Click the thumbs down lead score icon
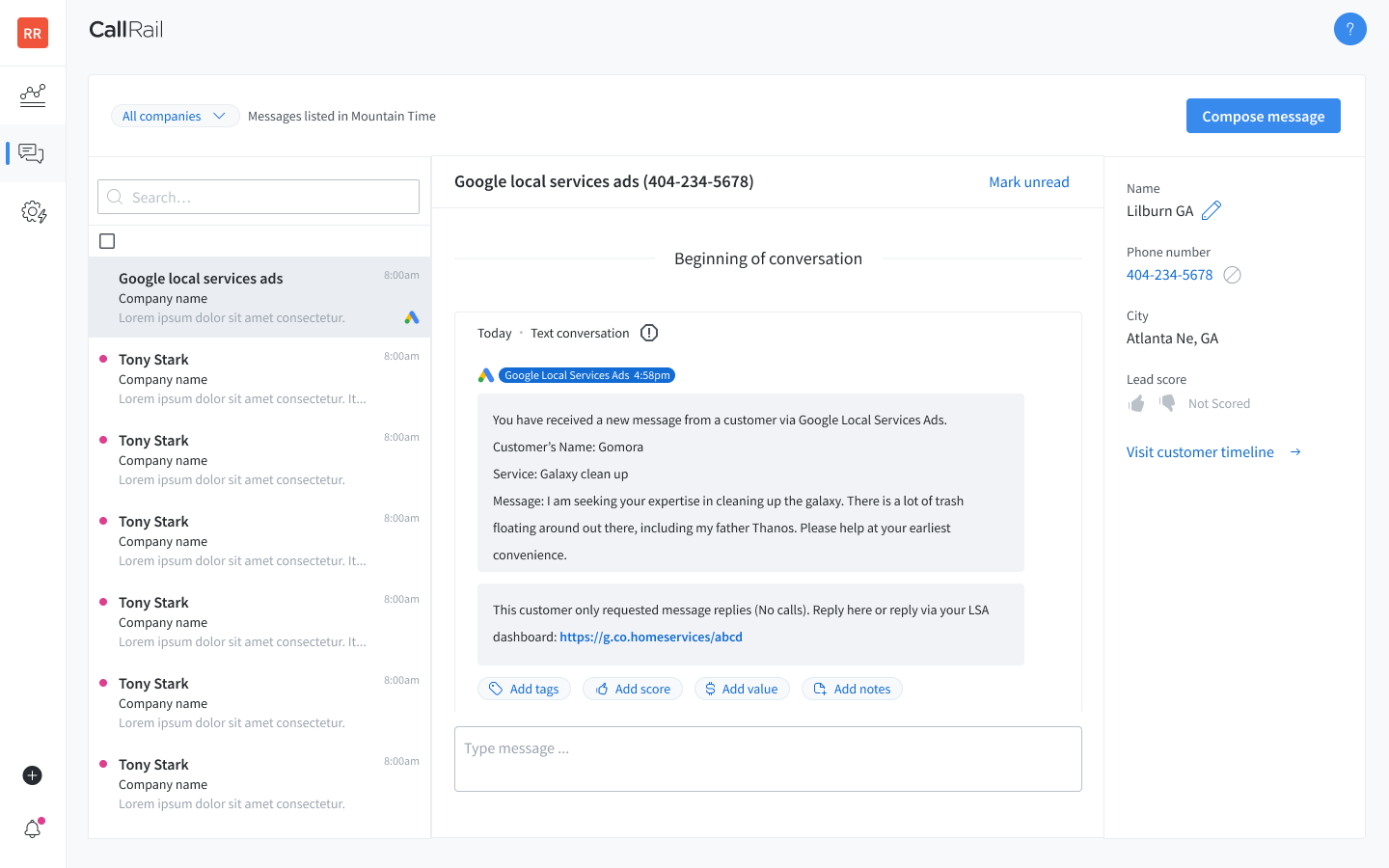The height and width of the screenshot is (868, 1389). coord(1167,403)
